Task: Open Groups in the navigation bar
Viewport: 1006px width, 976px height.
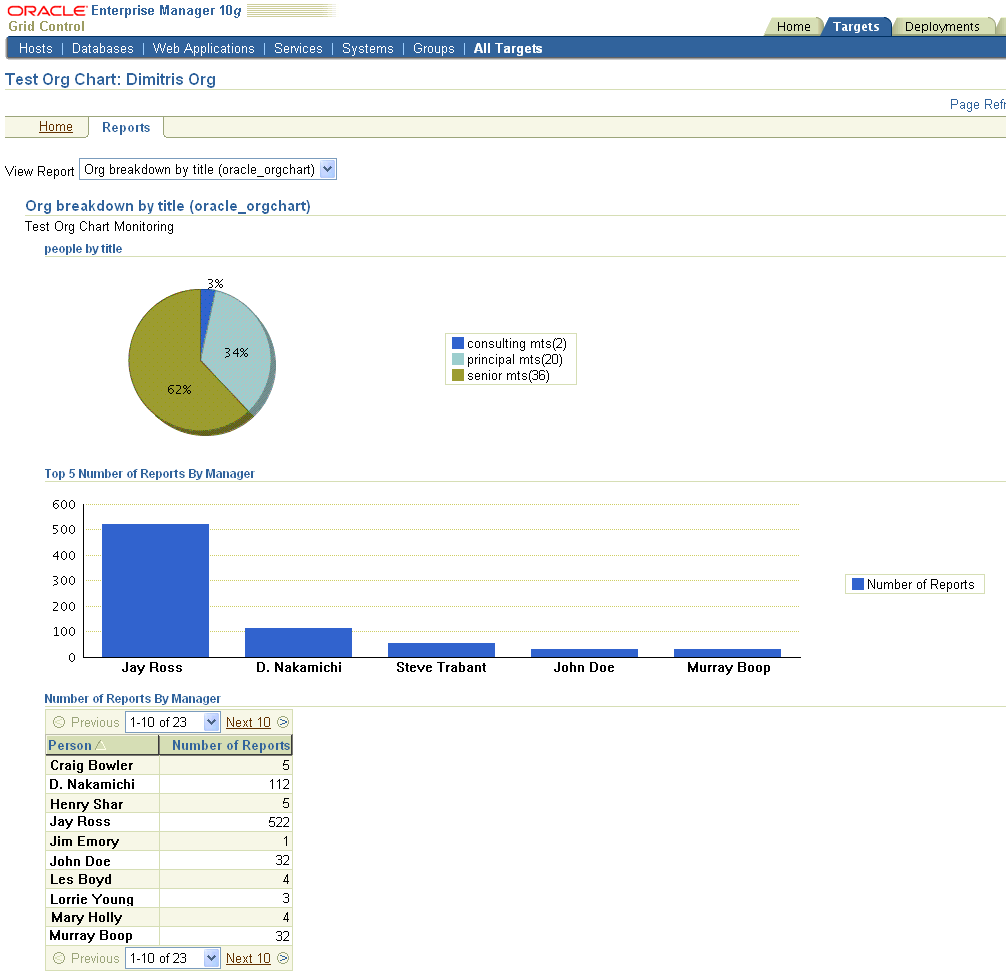Action: [433, 48]
